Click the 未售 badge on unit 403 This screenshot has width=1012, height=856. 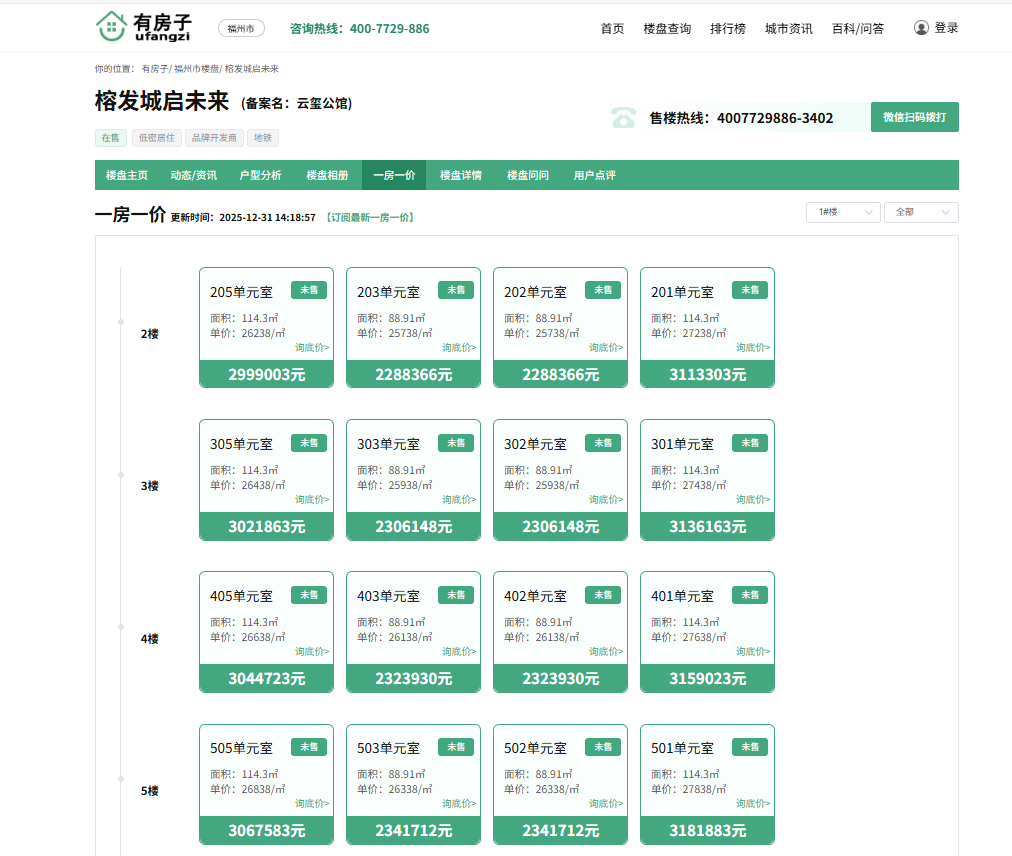pos(456,594)
